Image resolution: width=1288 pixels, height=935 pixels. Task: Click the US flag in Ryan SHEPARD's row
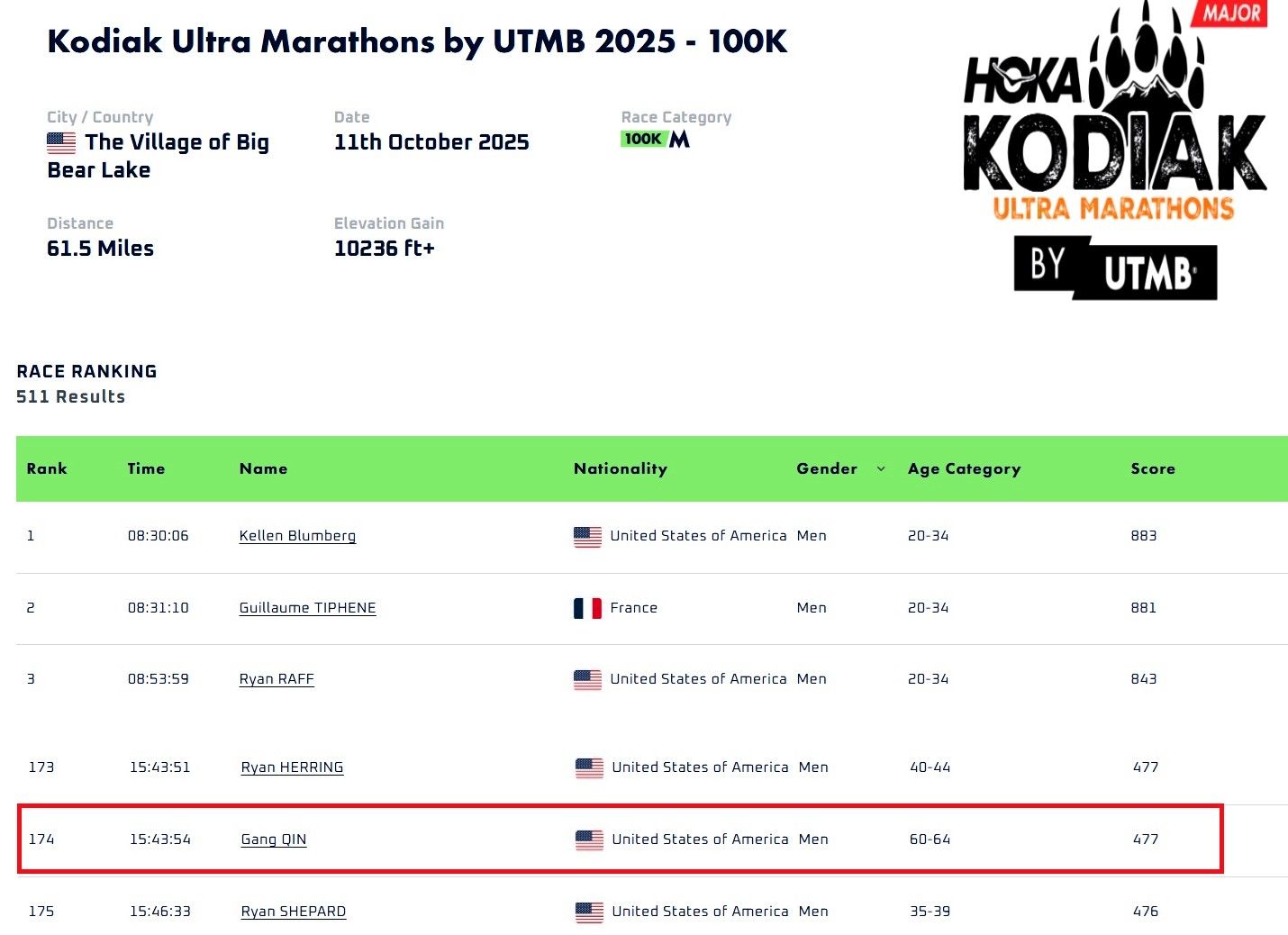click(x=589, y=912)
